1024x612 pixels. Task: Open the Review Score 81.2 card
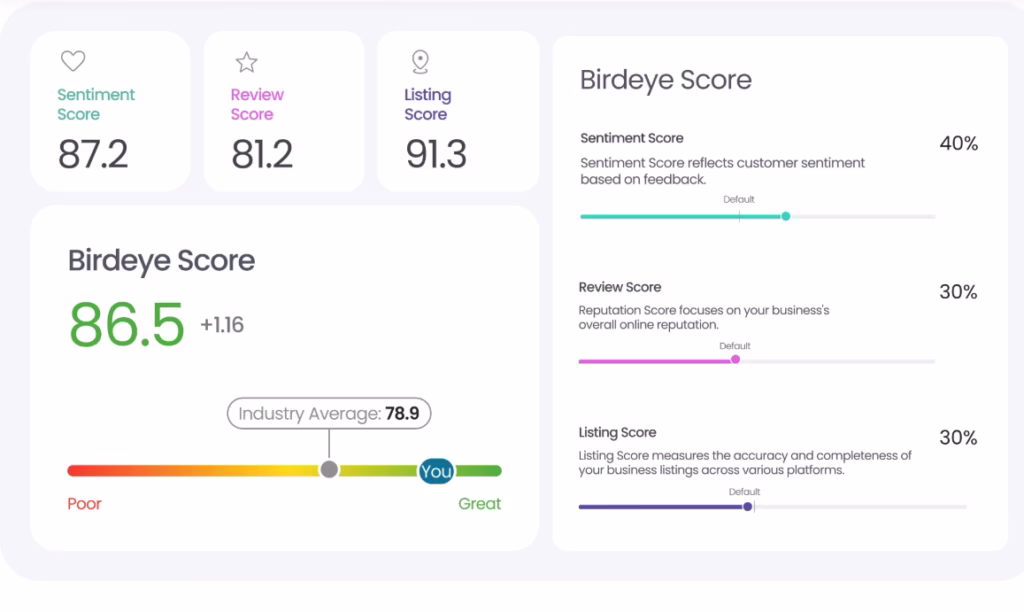tap(283, 112)
